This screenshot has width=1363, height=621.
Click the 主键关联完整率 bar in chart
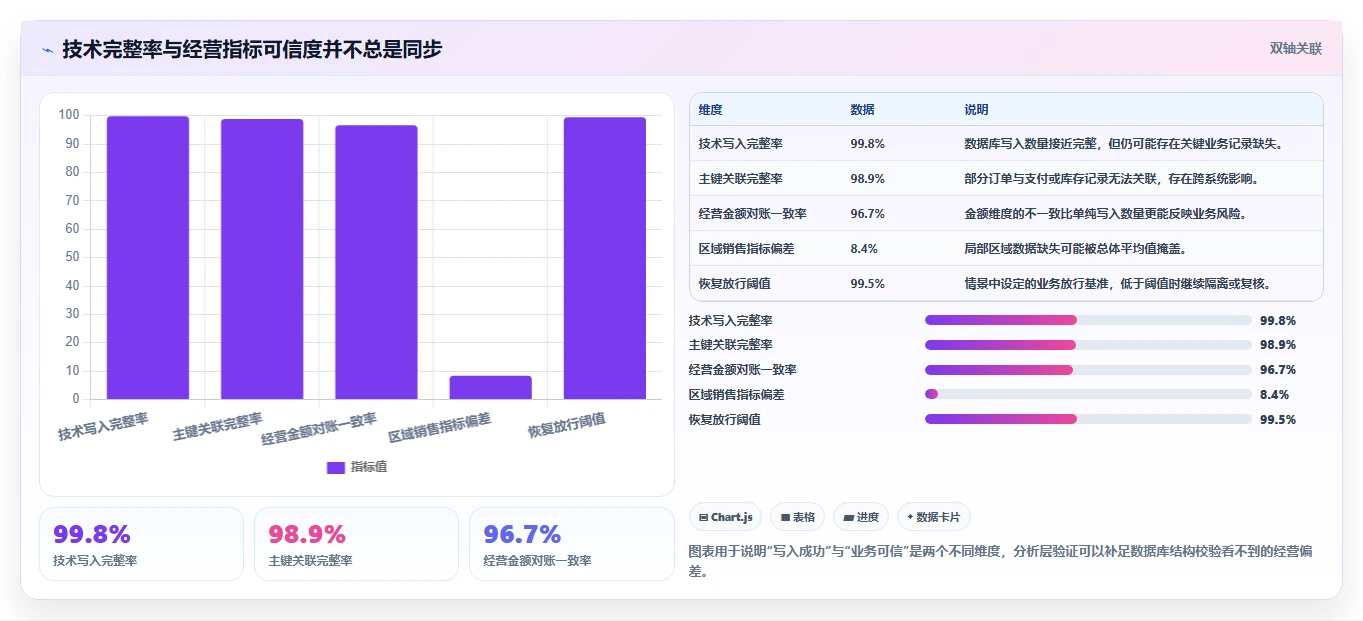coord(262,259)
